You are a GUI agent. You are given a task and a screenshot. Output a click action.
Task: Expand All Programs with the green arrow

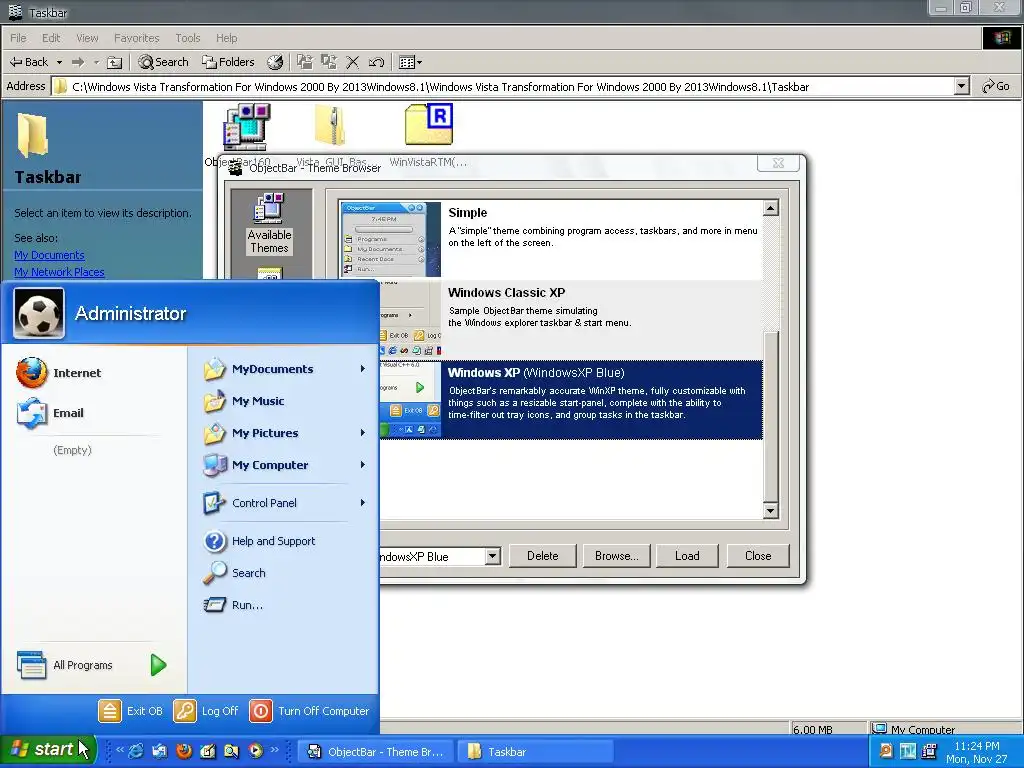tap(158, 665)
